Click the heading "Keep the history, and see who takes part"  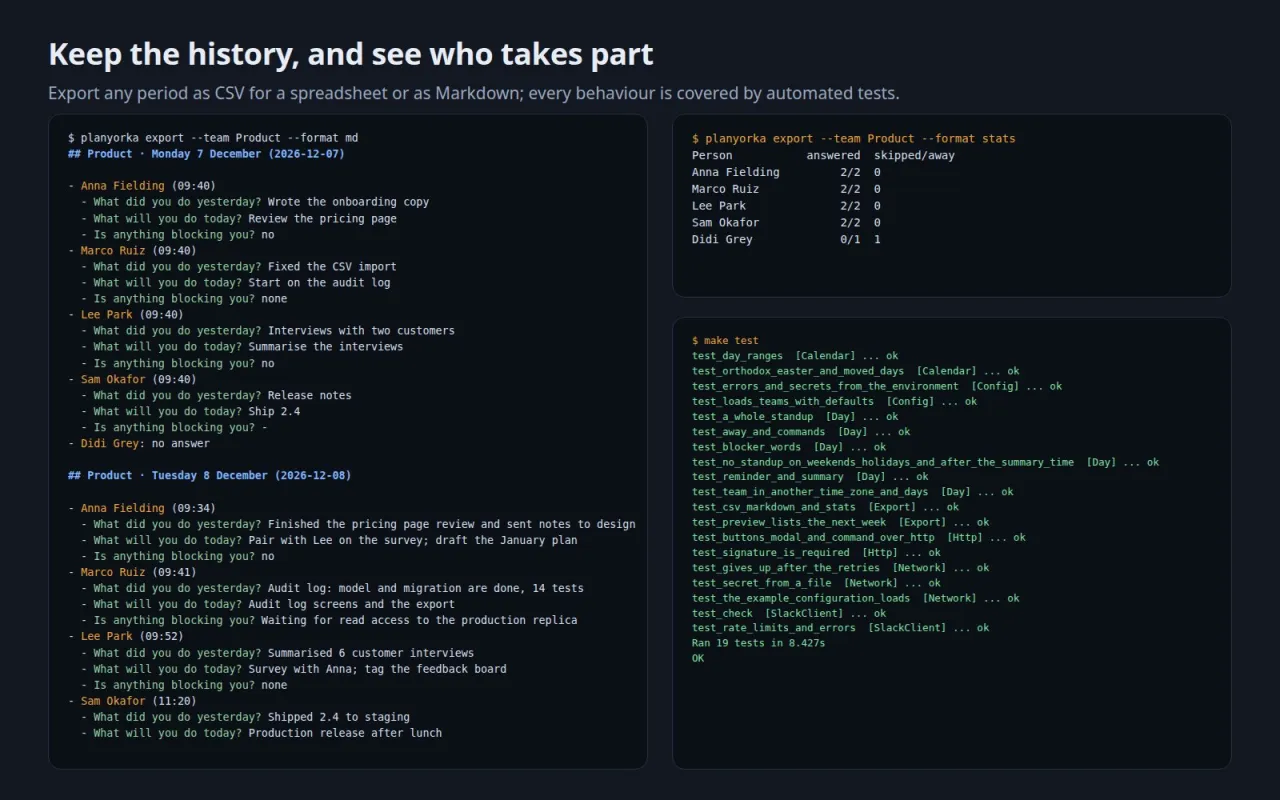point(351,54)
